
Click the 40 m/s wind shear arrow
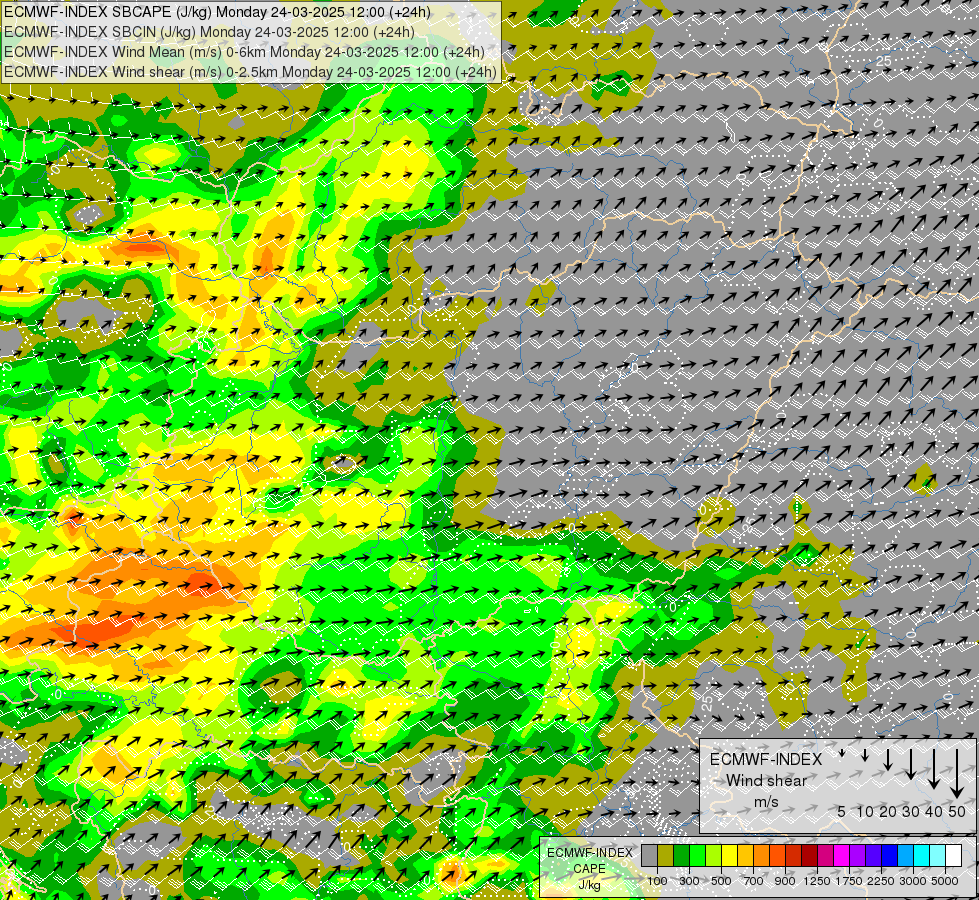[x=933, y=769]
